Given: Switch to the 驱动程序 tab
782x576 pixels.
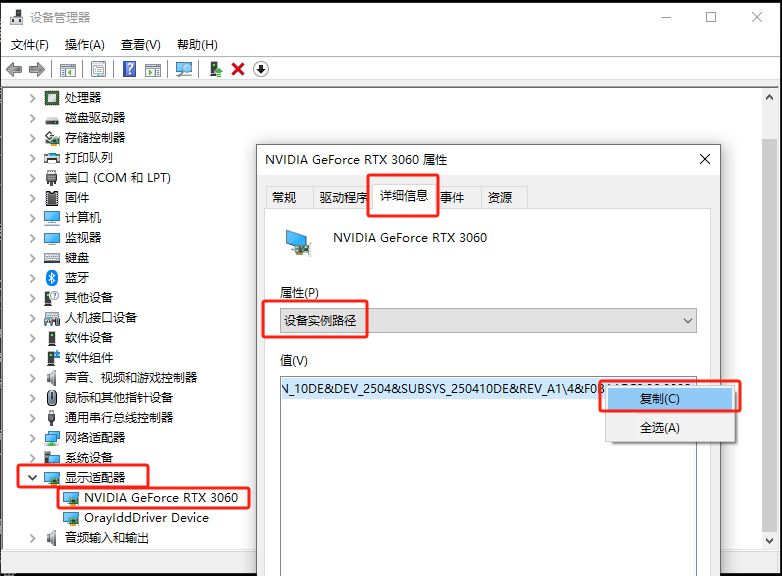Looking at the screenshot, I should (343, 198).
